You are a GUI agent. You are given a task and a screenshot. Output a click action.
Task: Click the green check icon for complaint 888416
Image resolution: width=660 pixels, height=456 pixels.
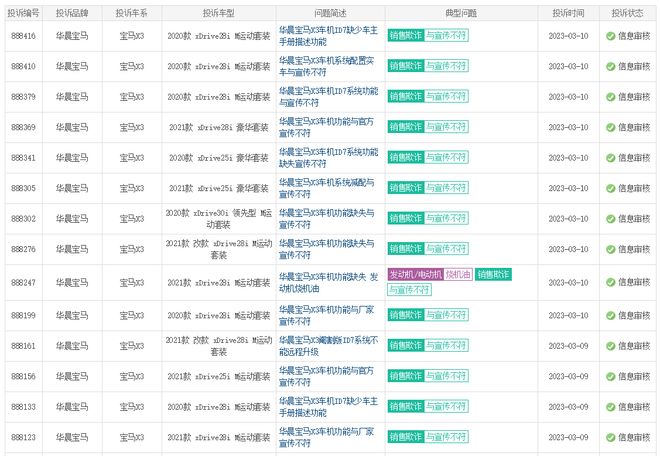(x=611, y=36)
